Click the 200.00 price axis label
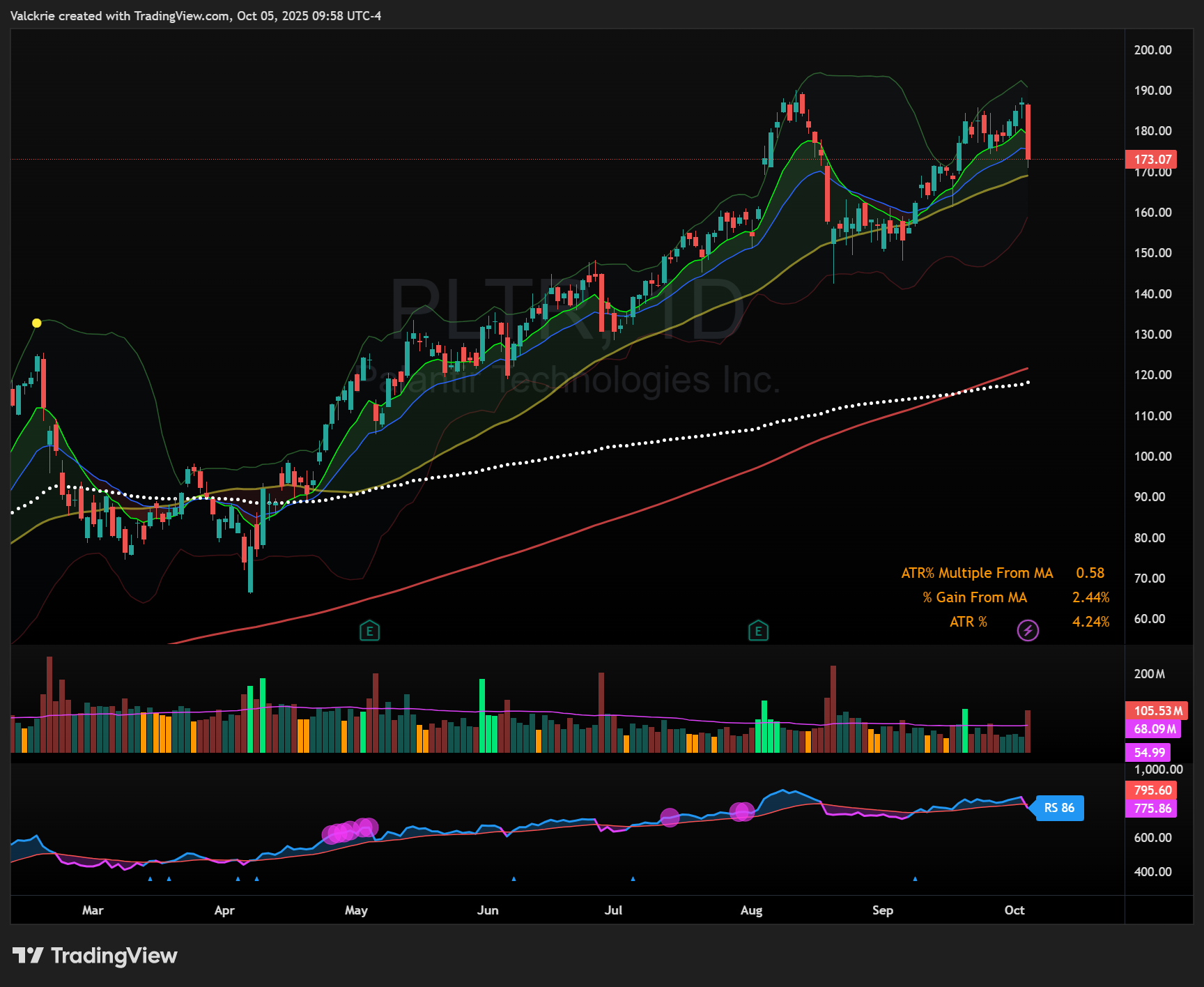 click(1152, 50)
